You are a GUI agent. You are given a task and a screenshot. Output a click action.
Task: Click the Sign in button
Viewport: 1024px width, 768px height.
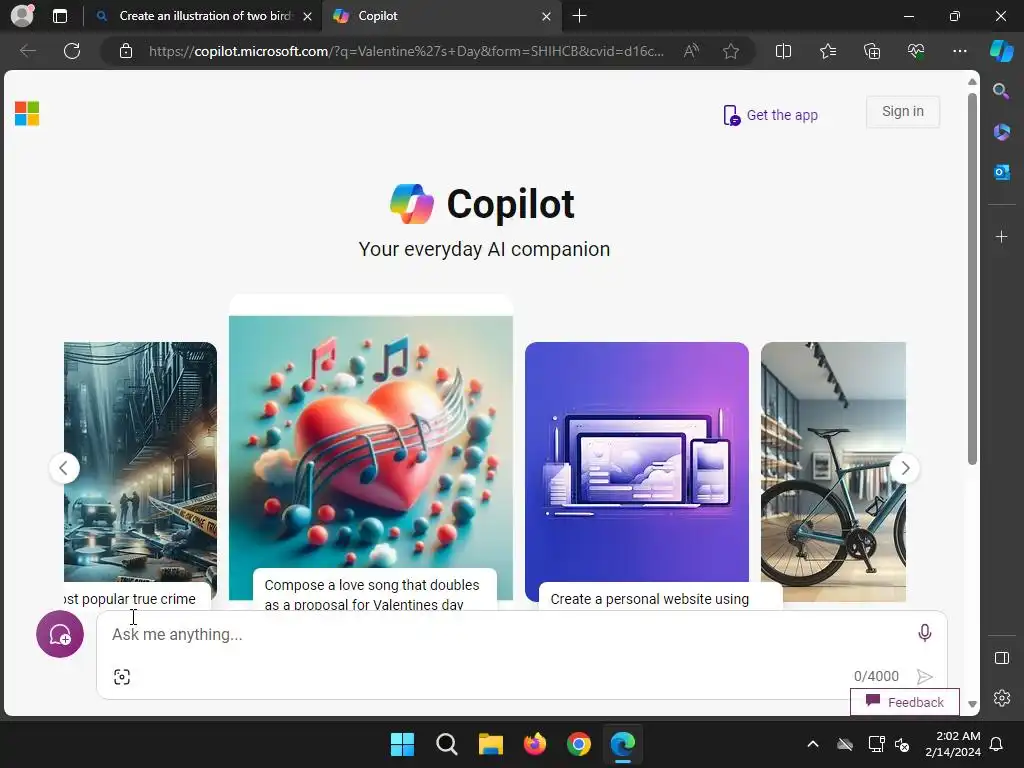point(903,112)
